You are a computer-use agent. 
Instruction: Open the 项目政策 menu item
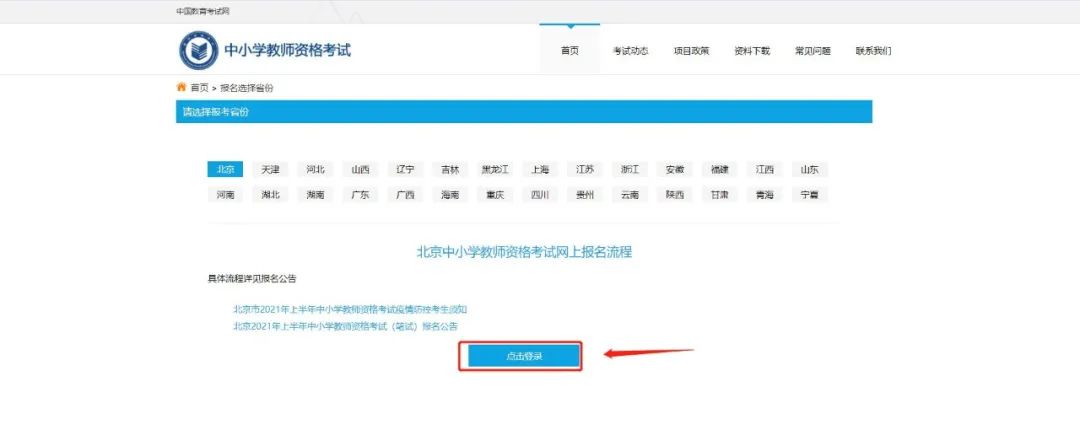(691, 51)
